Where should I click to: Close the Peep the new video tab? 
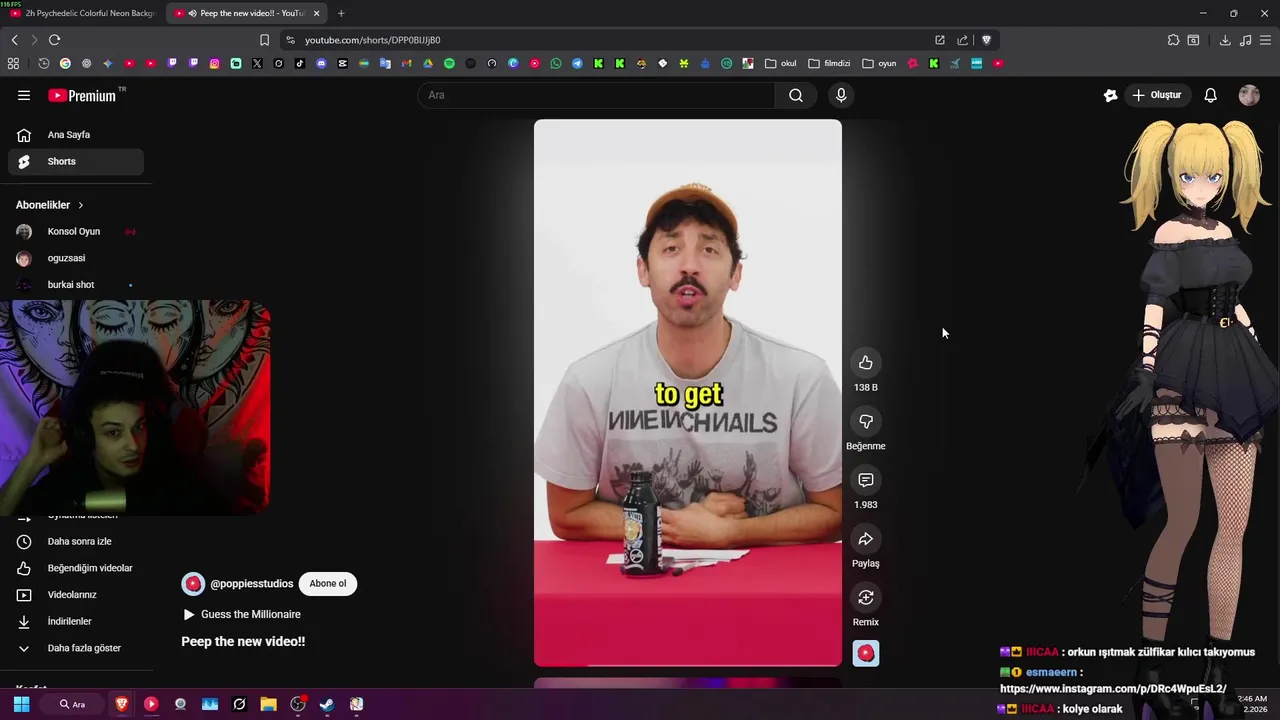click(316, 13)
